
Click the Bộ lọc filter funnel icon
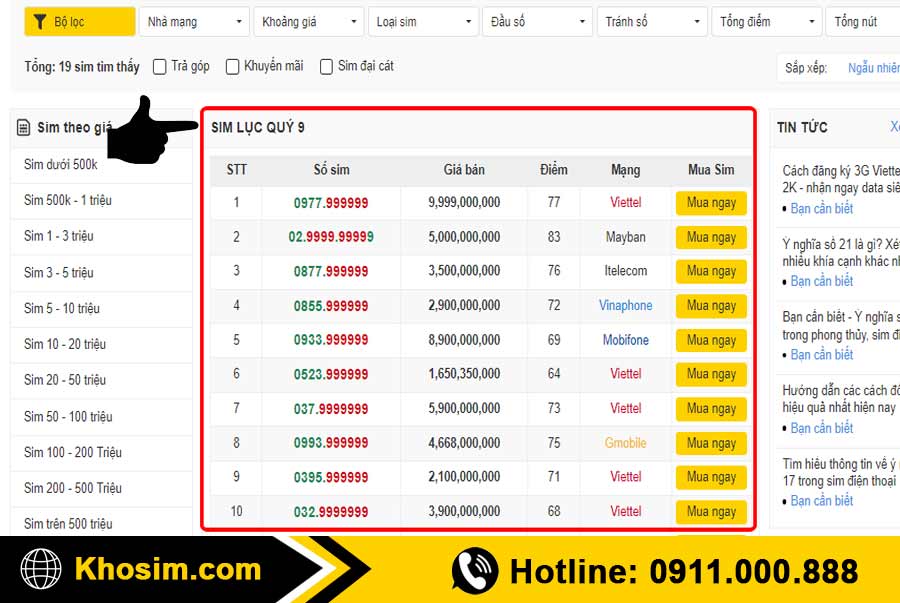41,21
